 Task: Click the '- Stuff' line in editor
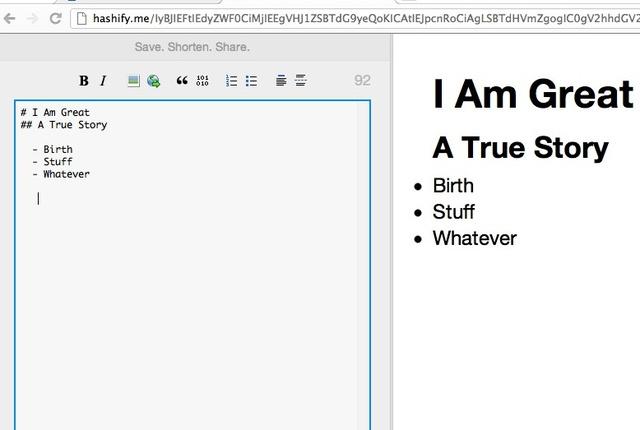52,162
